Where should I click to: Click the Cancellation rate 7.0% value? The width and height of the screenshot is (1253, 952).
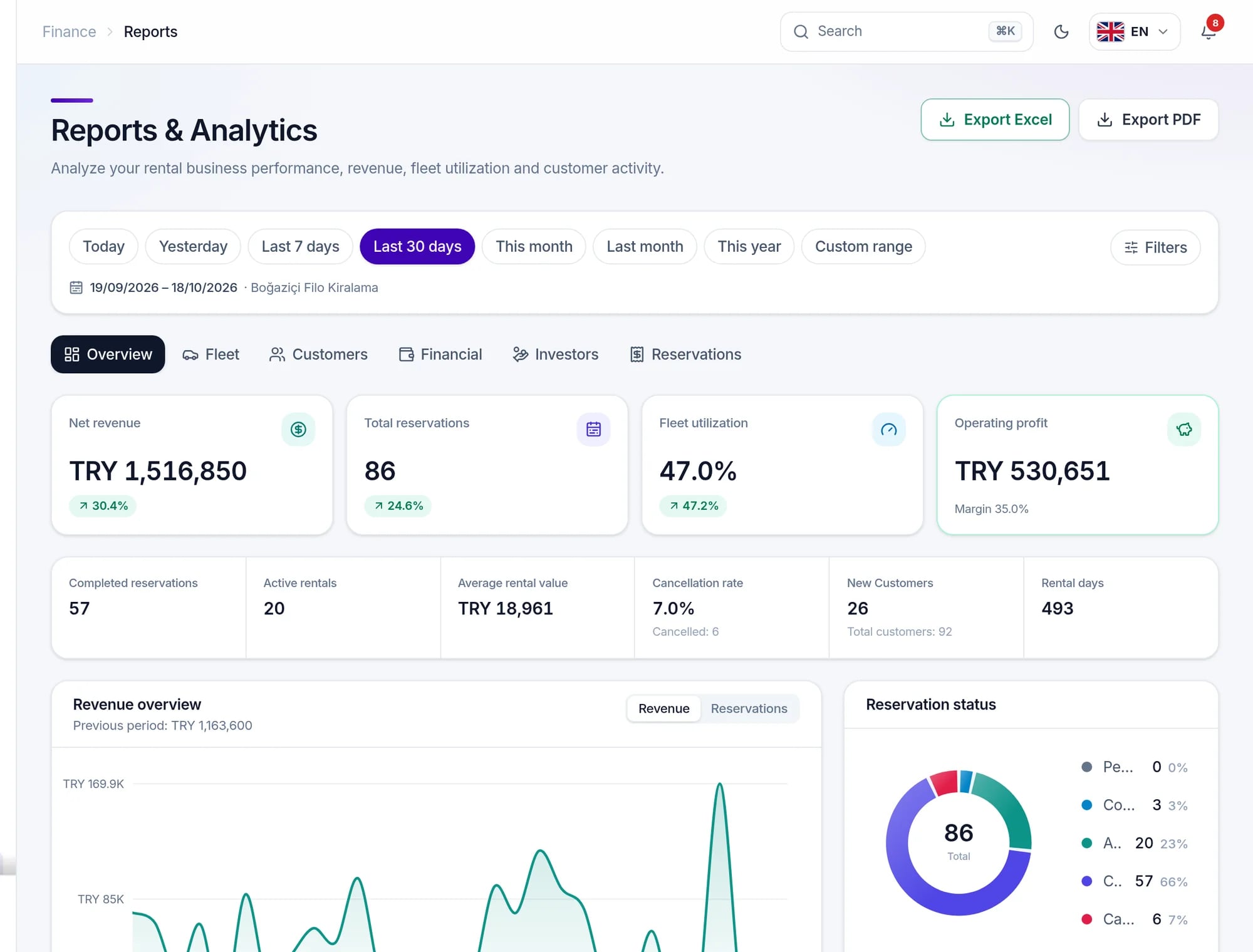click(x=673, y=608)
